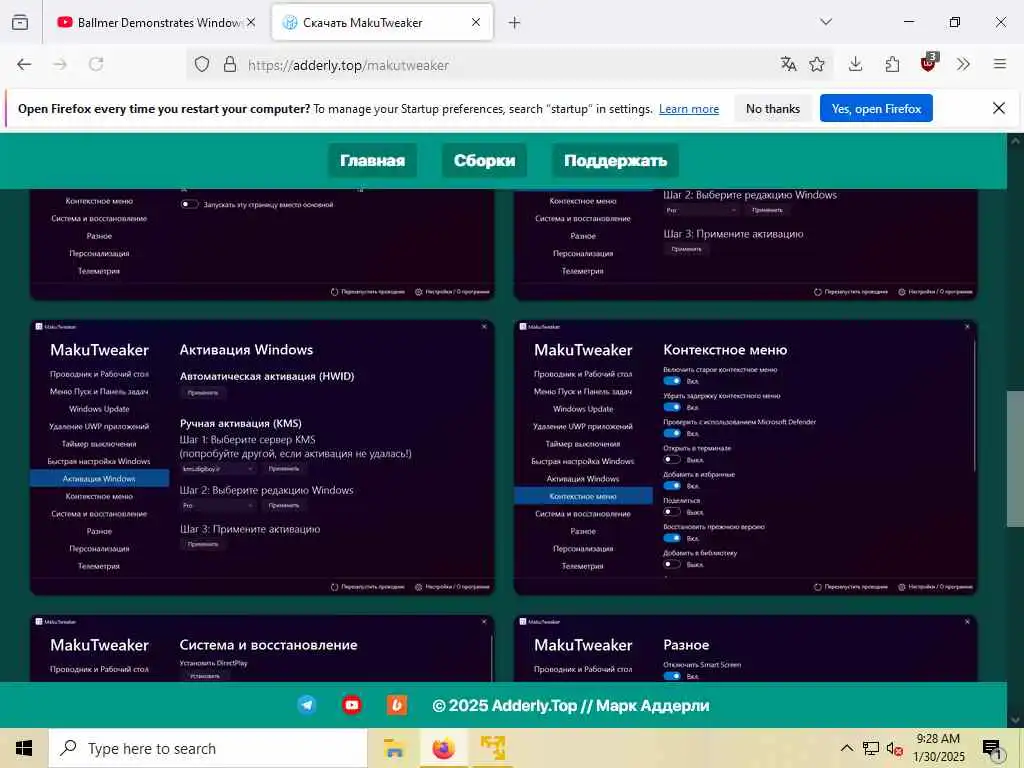Open Pro edition dropdown in Активация Windows screenshot
1024x768 pixels.
coord(217,505)
